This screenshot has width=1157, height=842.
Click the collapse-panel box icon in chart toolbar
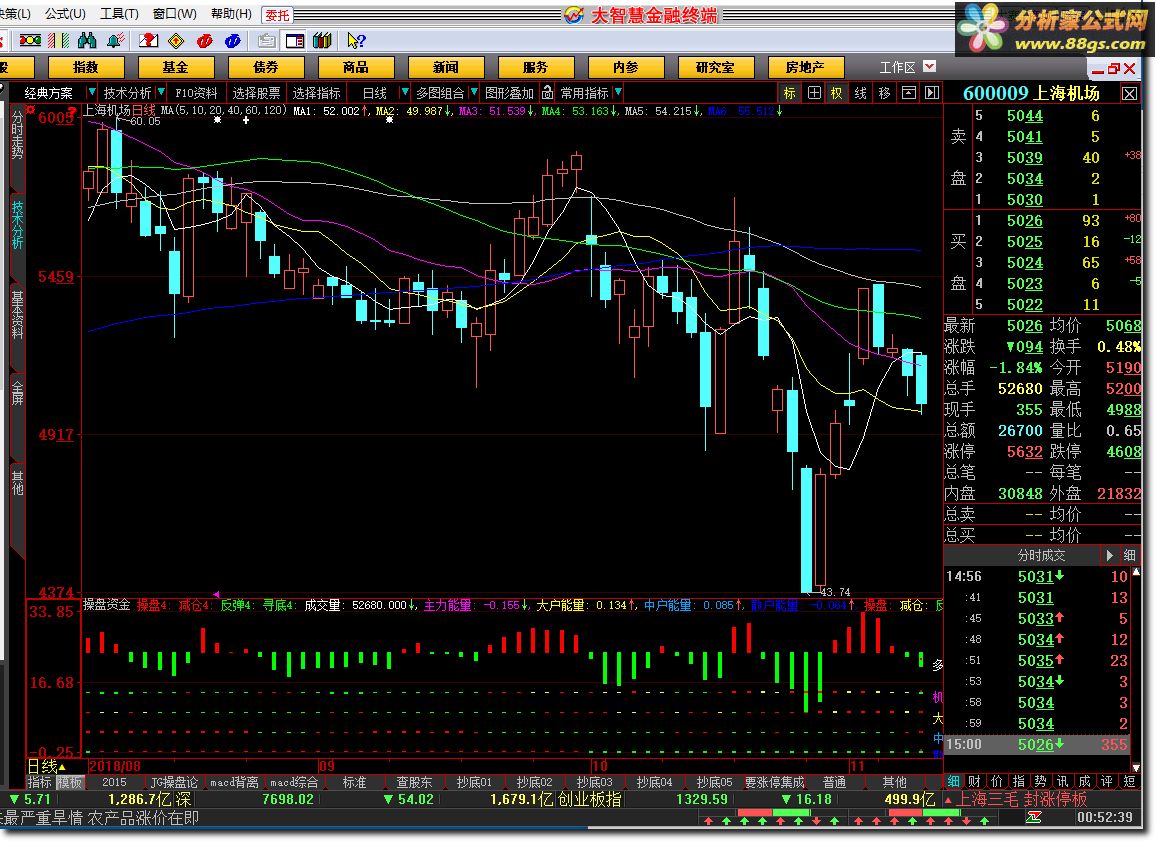909,92
